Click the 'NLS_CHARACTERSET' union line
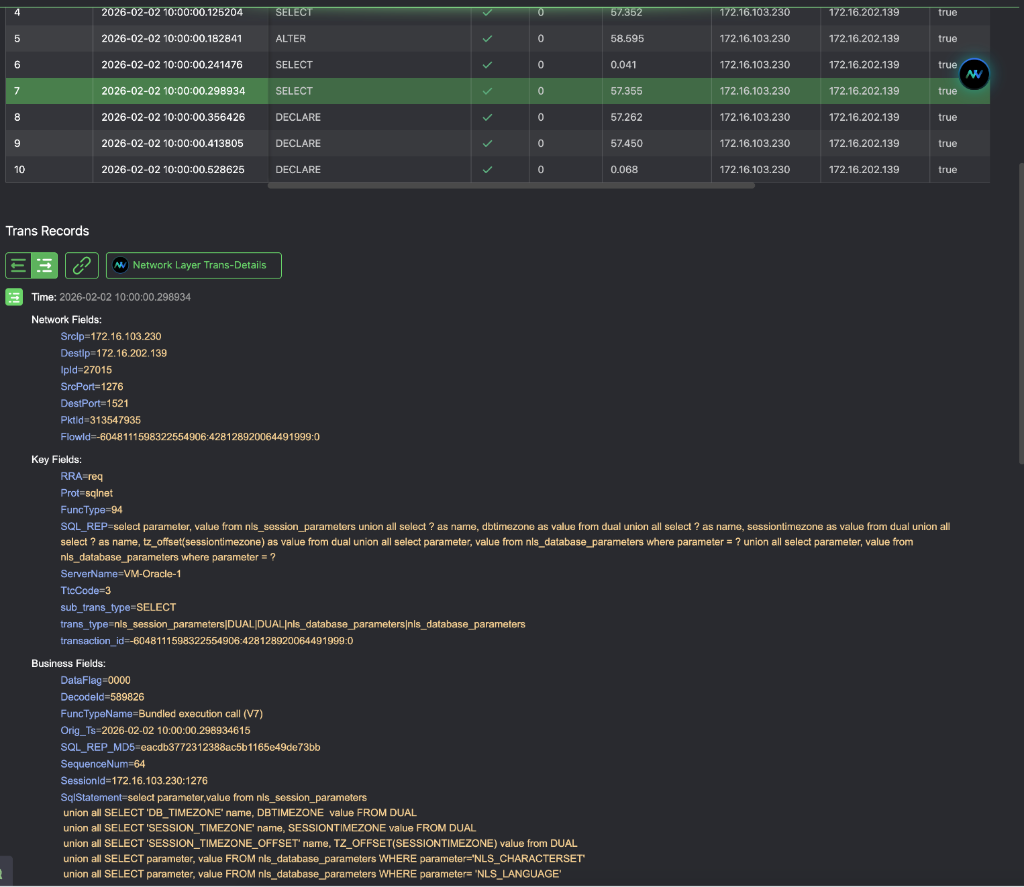1024x887 pixels. click(324, 858)
